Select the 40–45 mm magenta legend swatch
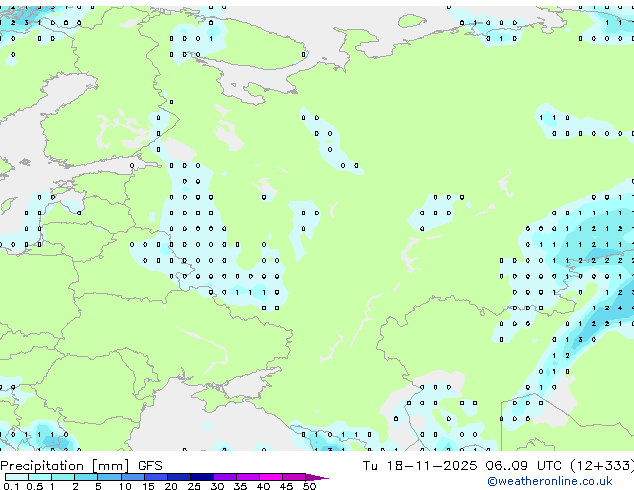 click(271, 477)
